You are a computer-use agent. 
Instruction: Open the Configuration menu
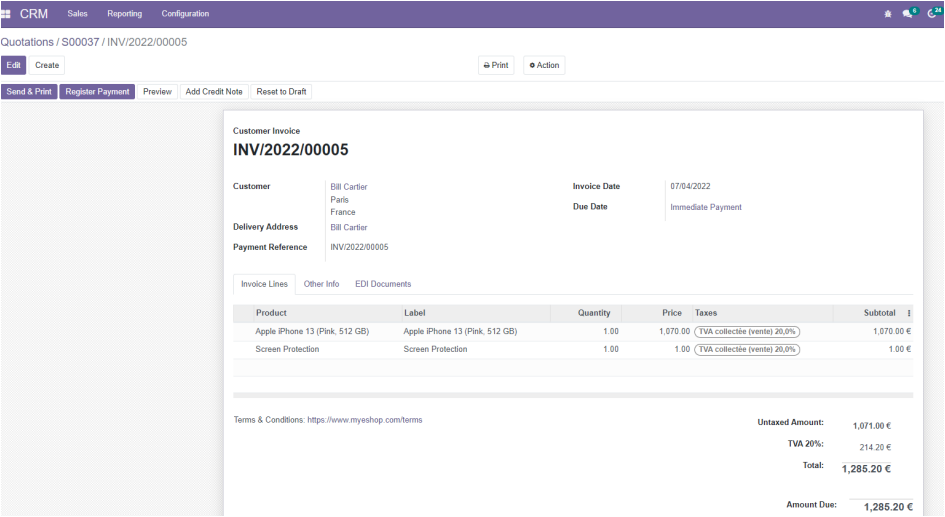click(x=185, y=14)
